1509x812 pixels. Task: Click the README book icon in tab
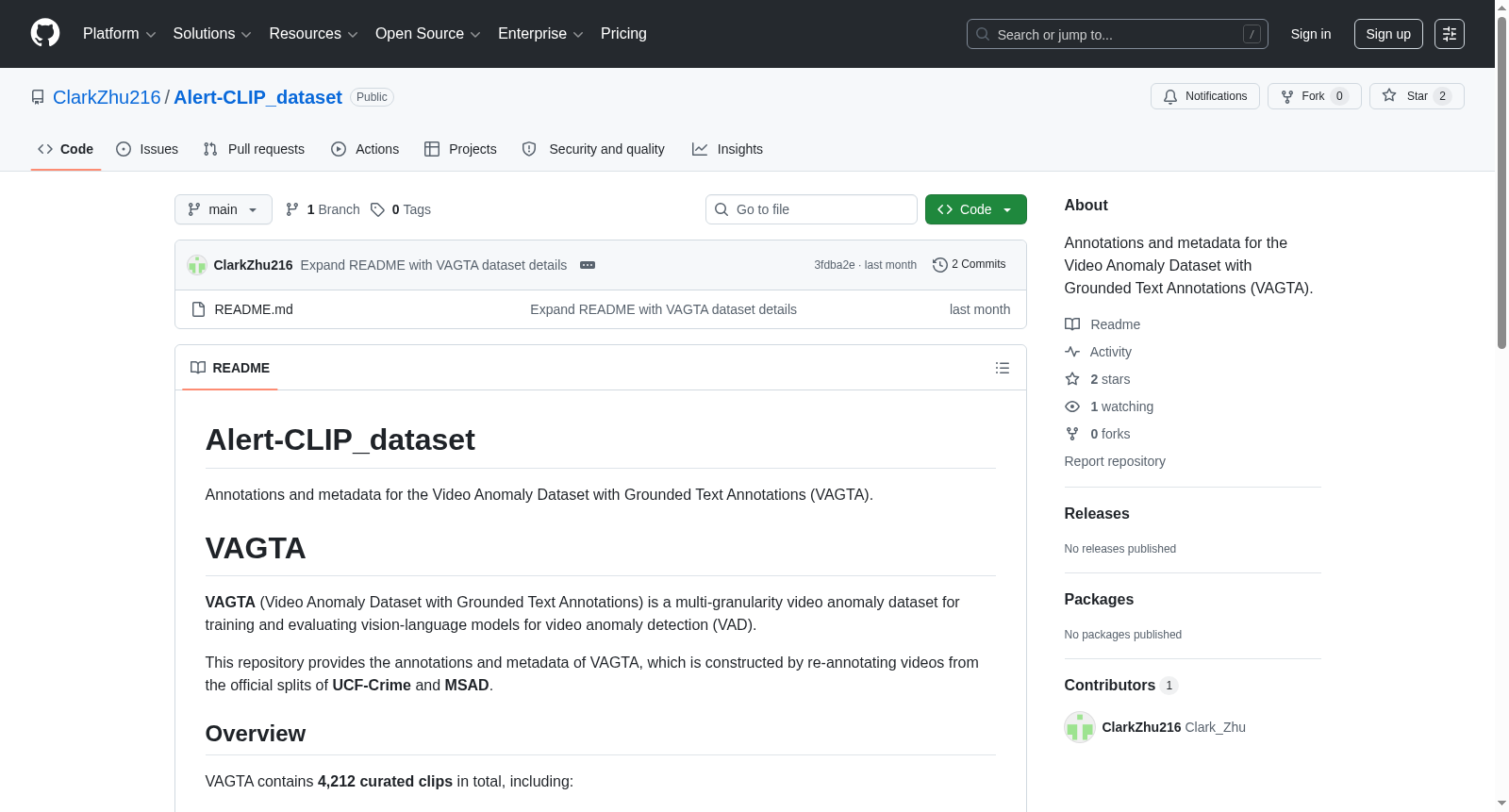198,368
